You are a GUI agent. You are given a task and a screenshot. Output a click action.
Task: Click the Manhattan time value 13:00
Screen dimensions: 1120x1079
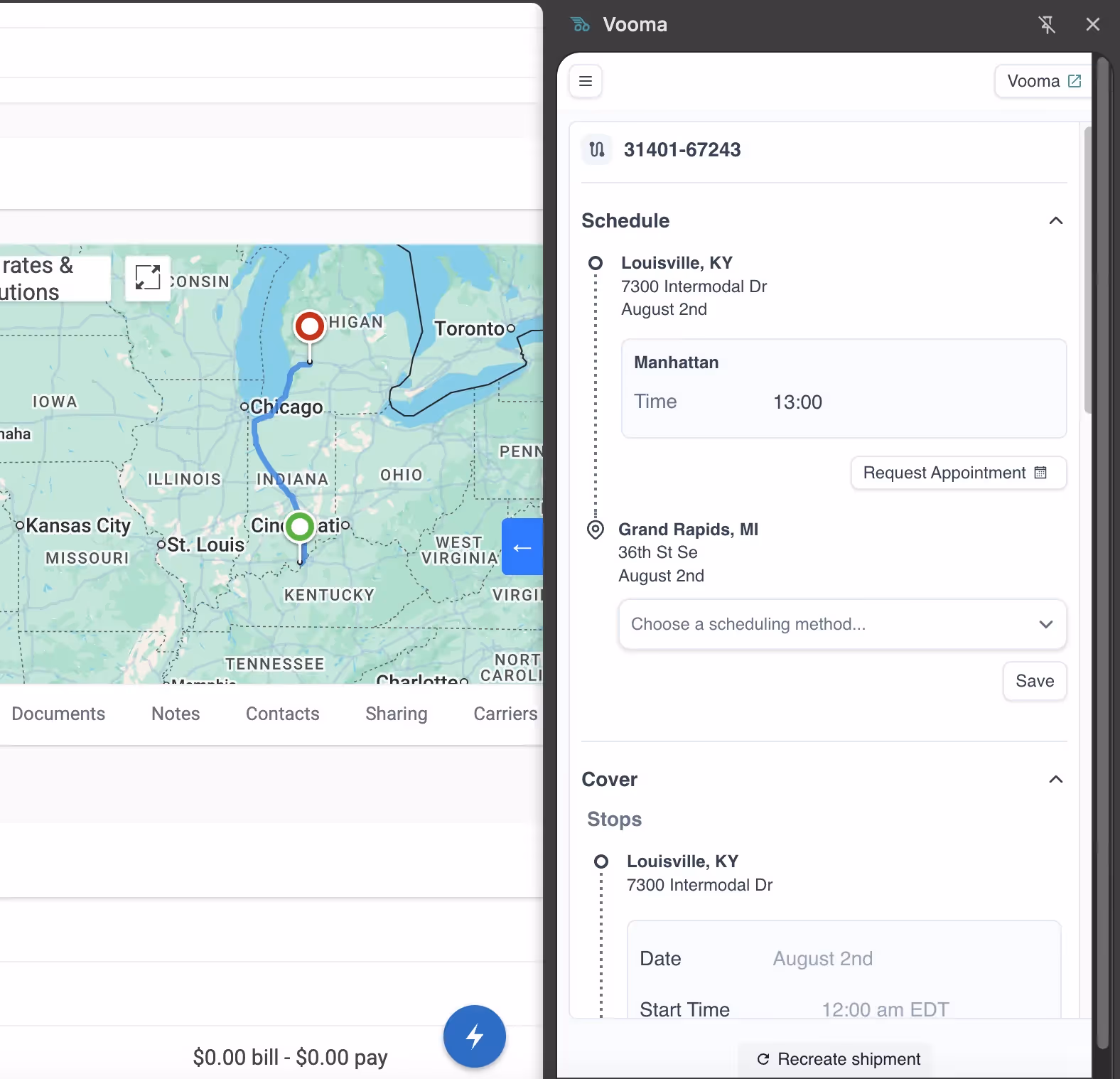pos(797,402)
